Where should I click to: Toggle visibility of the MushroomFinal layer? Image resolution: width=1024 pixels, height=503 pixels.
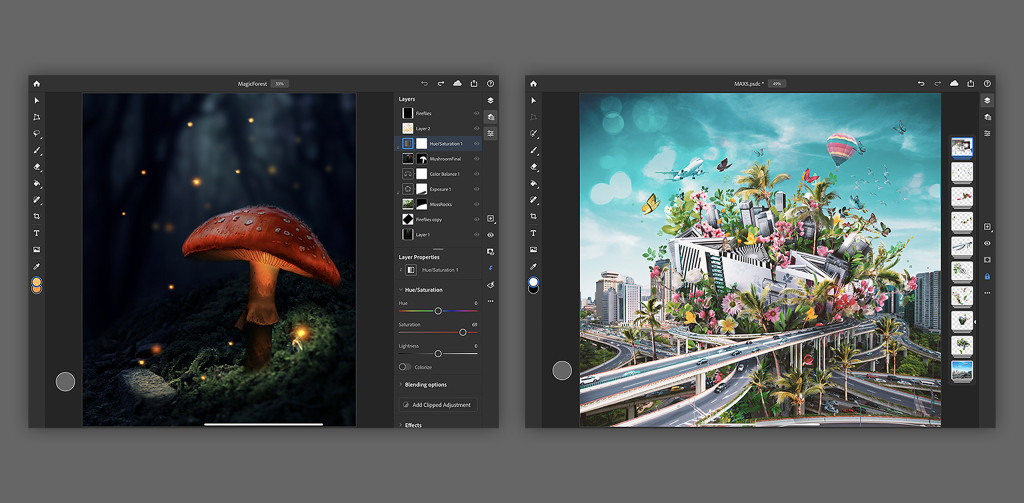tap(476, 159)
